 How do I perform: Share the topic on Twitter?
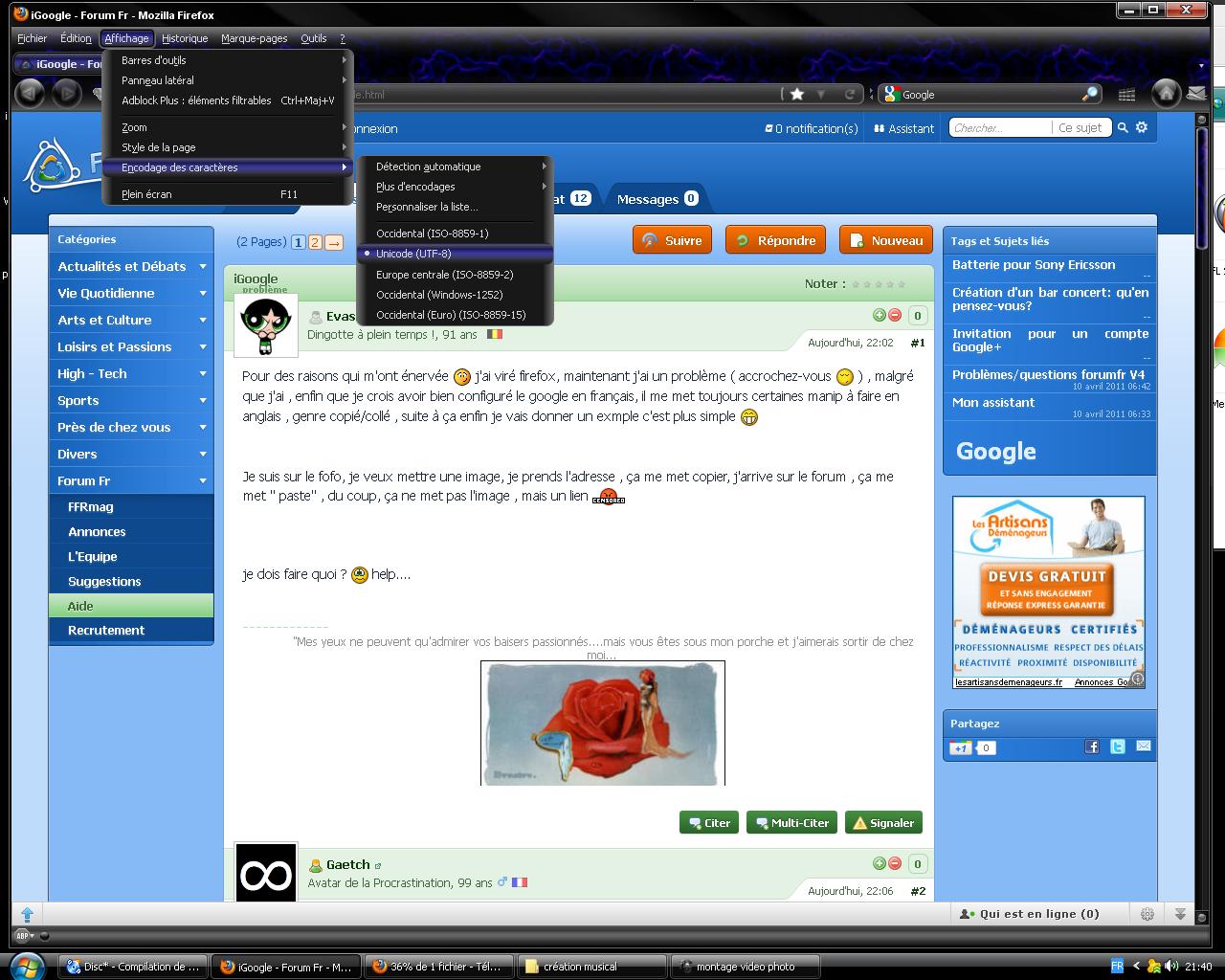click(x=1118, y=746)
